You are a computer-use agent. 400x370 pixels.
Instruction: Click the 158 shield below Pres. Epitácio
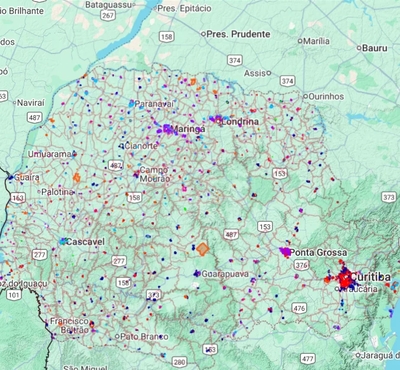coord(166,37)
